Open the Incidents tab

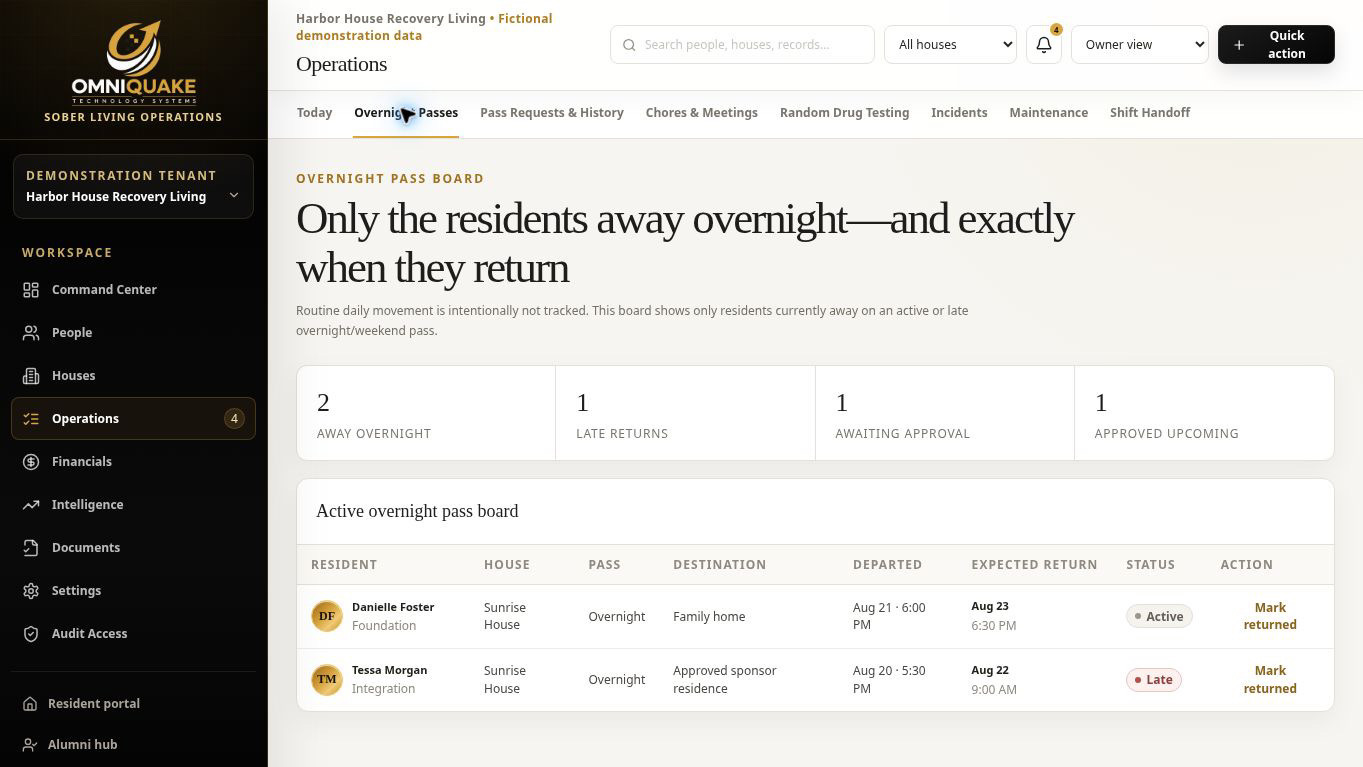(x=959, y=113)
